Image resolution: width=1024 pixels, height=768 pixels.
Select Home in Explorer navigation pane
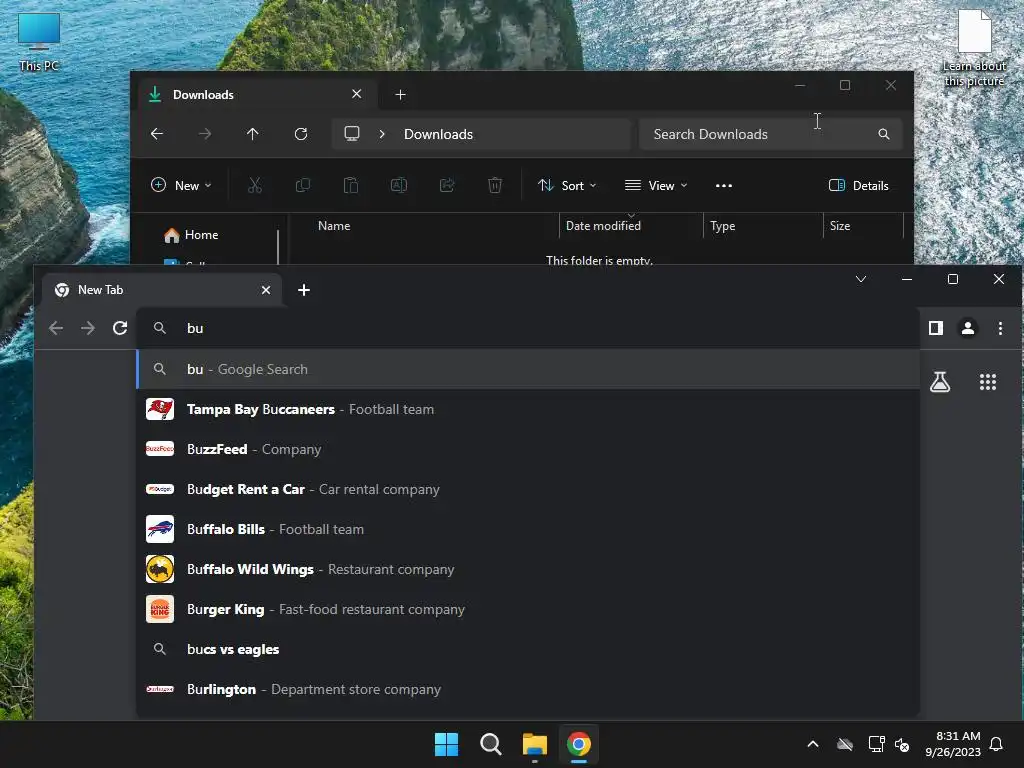191,235
